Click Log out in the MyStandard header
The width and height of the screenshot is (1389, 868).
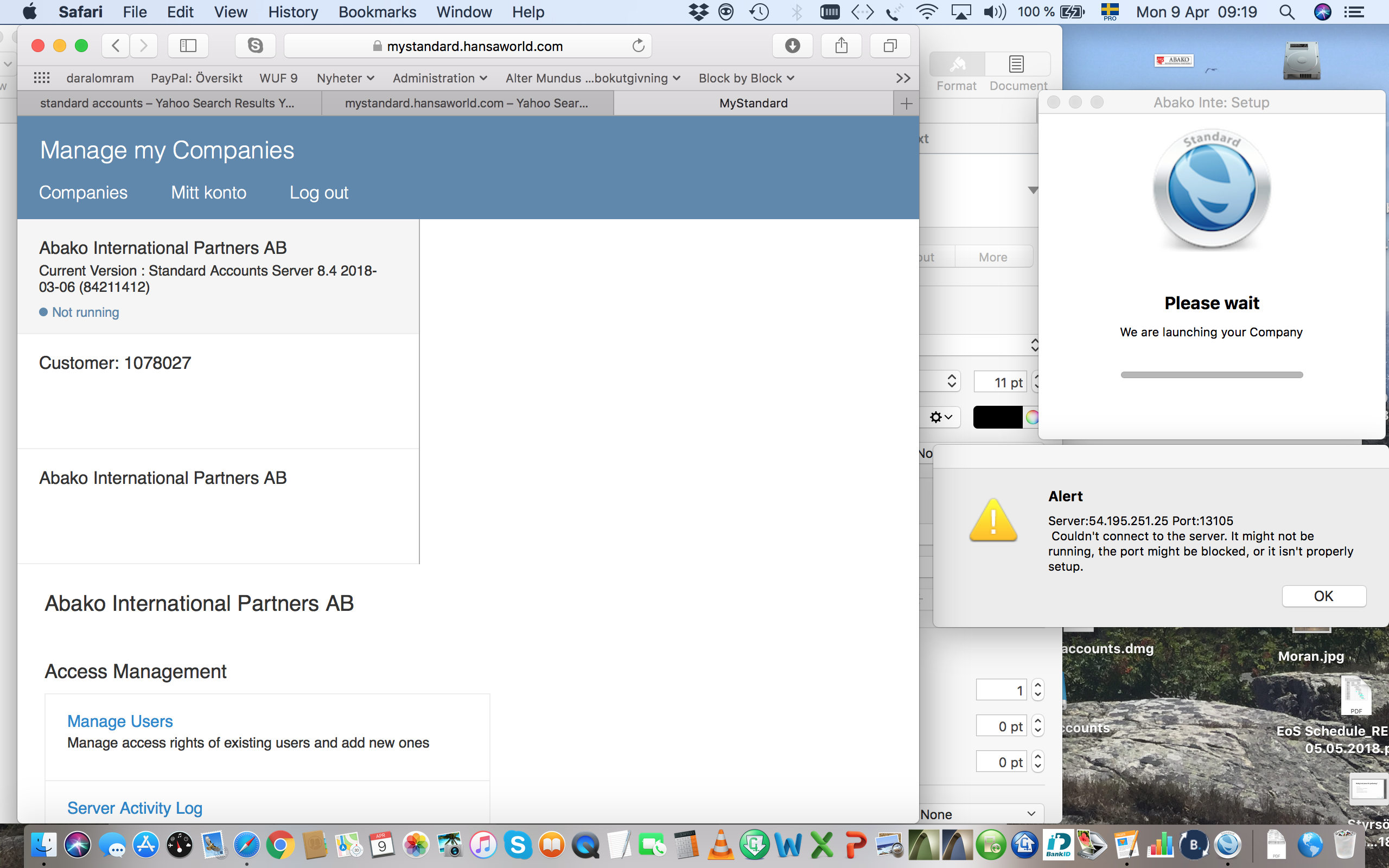[318, 192]
